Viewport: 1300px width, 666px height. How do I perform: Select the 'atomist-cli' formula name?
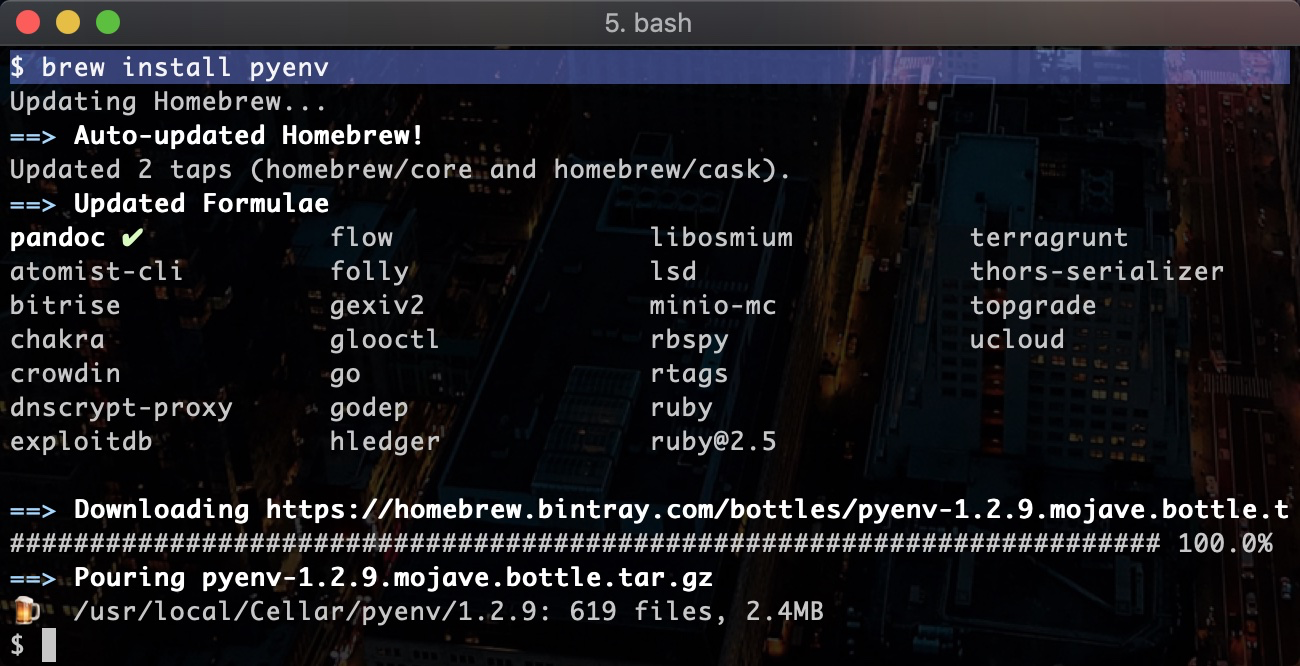(x=97, y=272)
